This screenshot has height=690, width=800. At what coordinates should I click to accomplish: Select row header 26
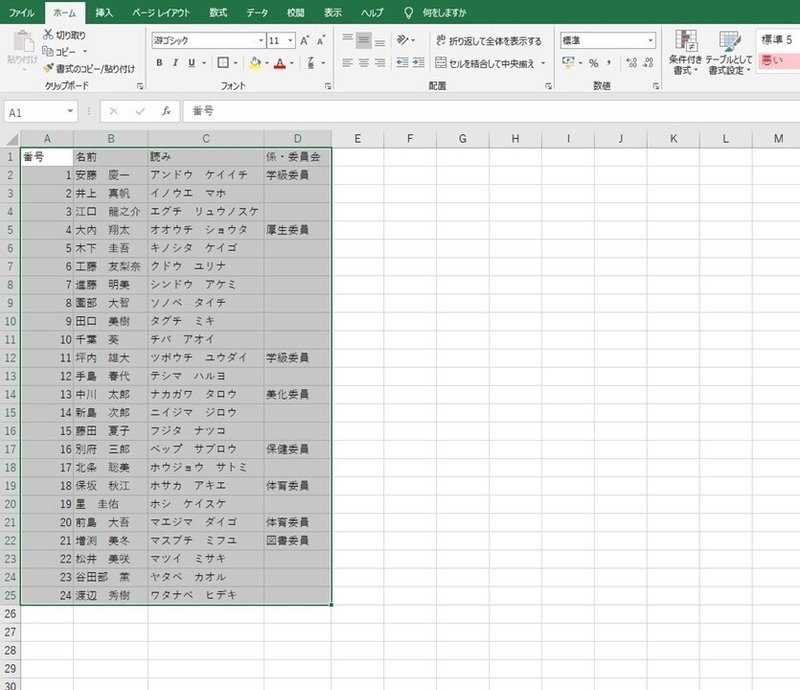pos(10,613)
